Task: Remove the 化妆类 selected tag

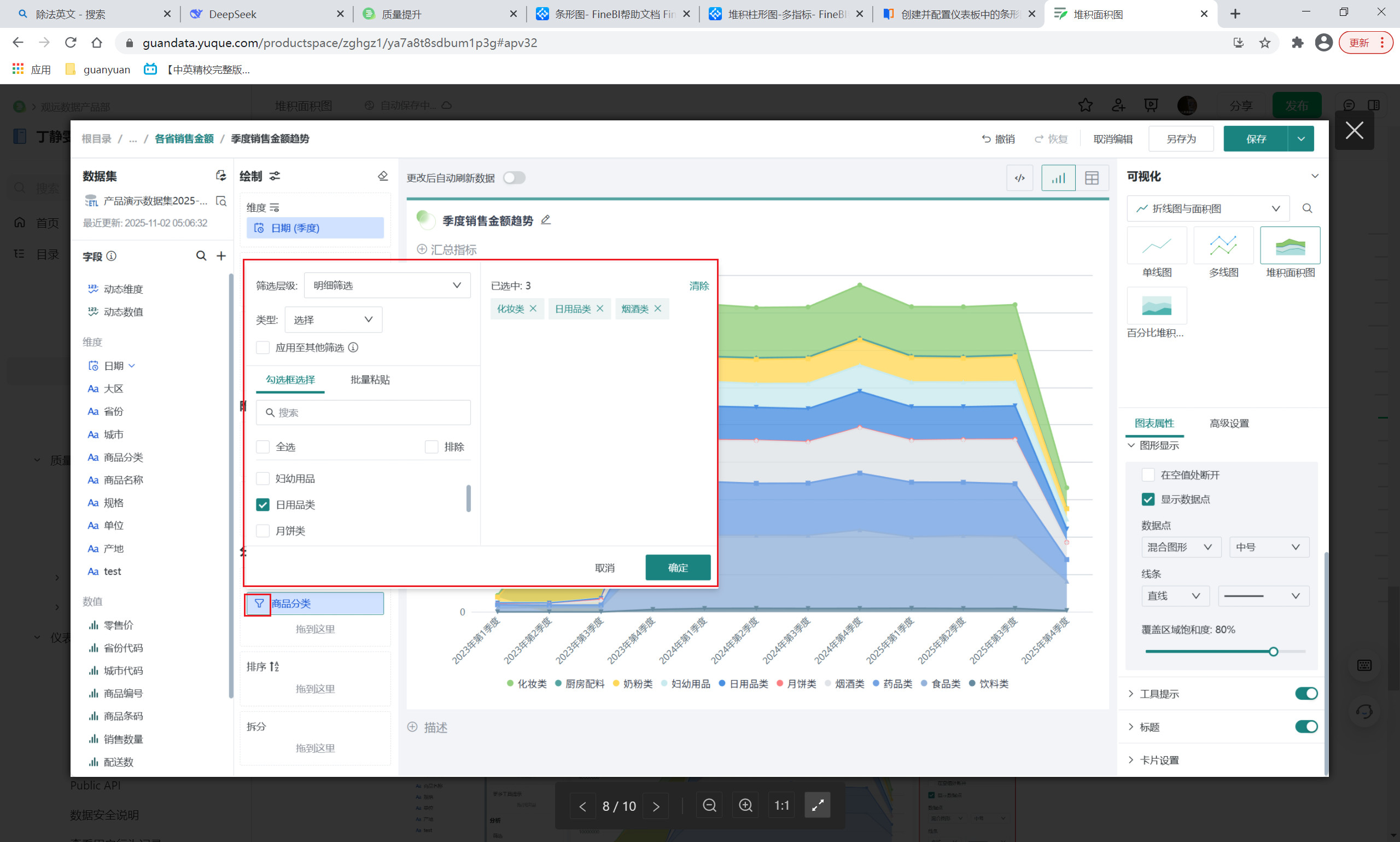Action: (x=533, y=309)
